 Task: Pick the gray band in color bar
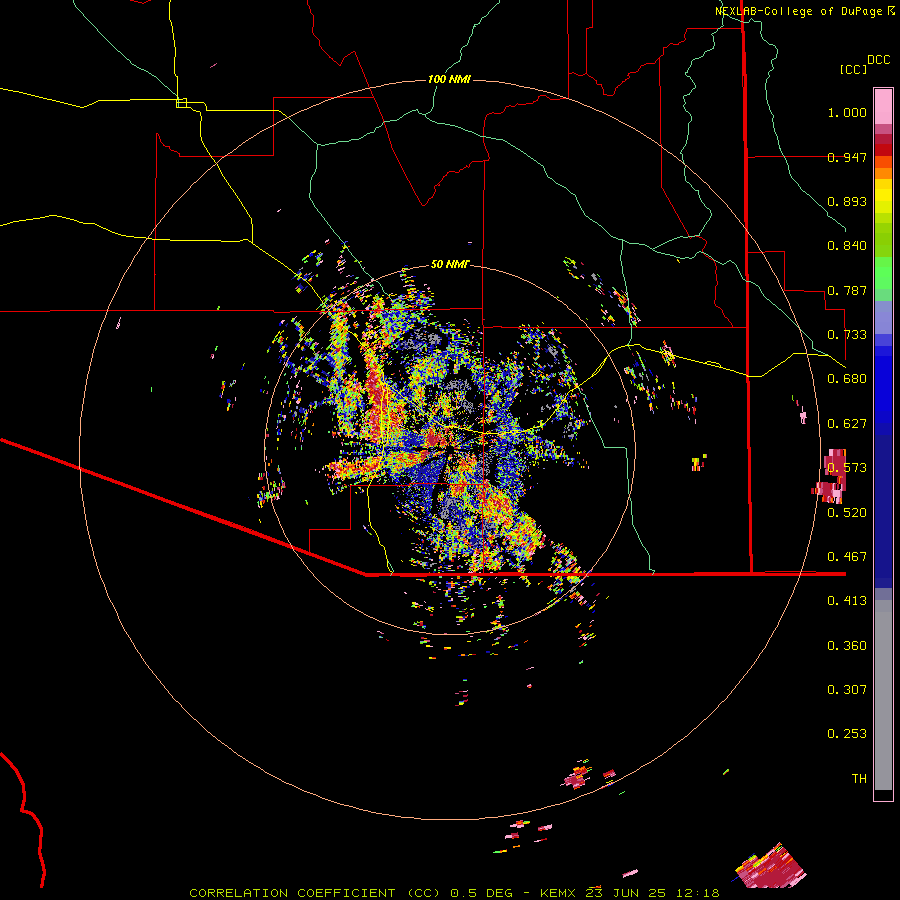(x=883, y=695)
